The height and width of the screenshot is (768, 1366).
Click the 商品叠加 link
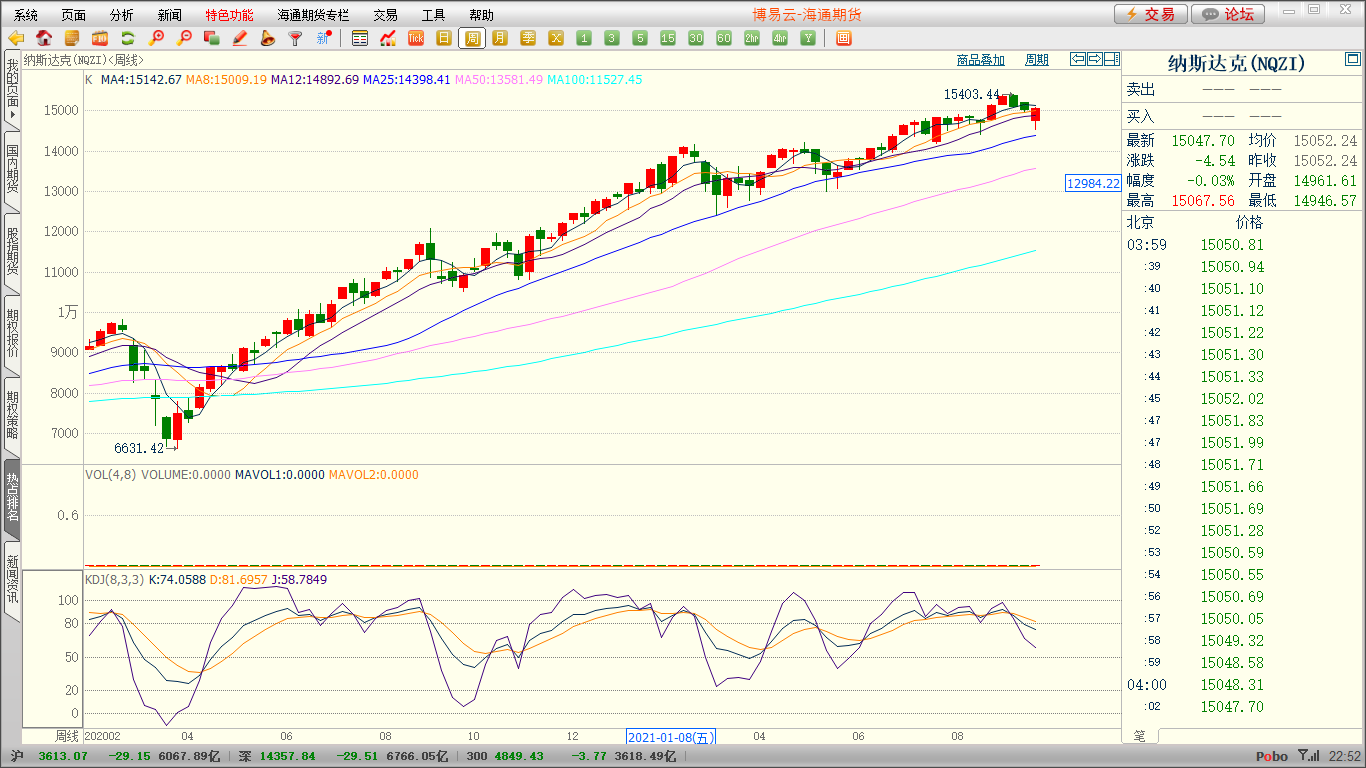coord(981,60)
